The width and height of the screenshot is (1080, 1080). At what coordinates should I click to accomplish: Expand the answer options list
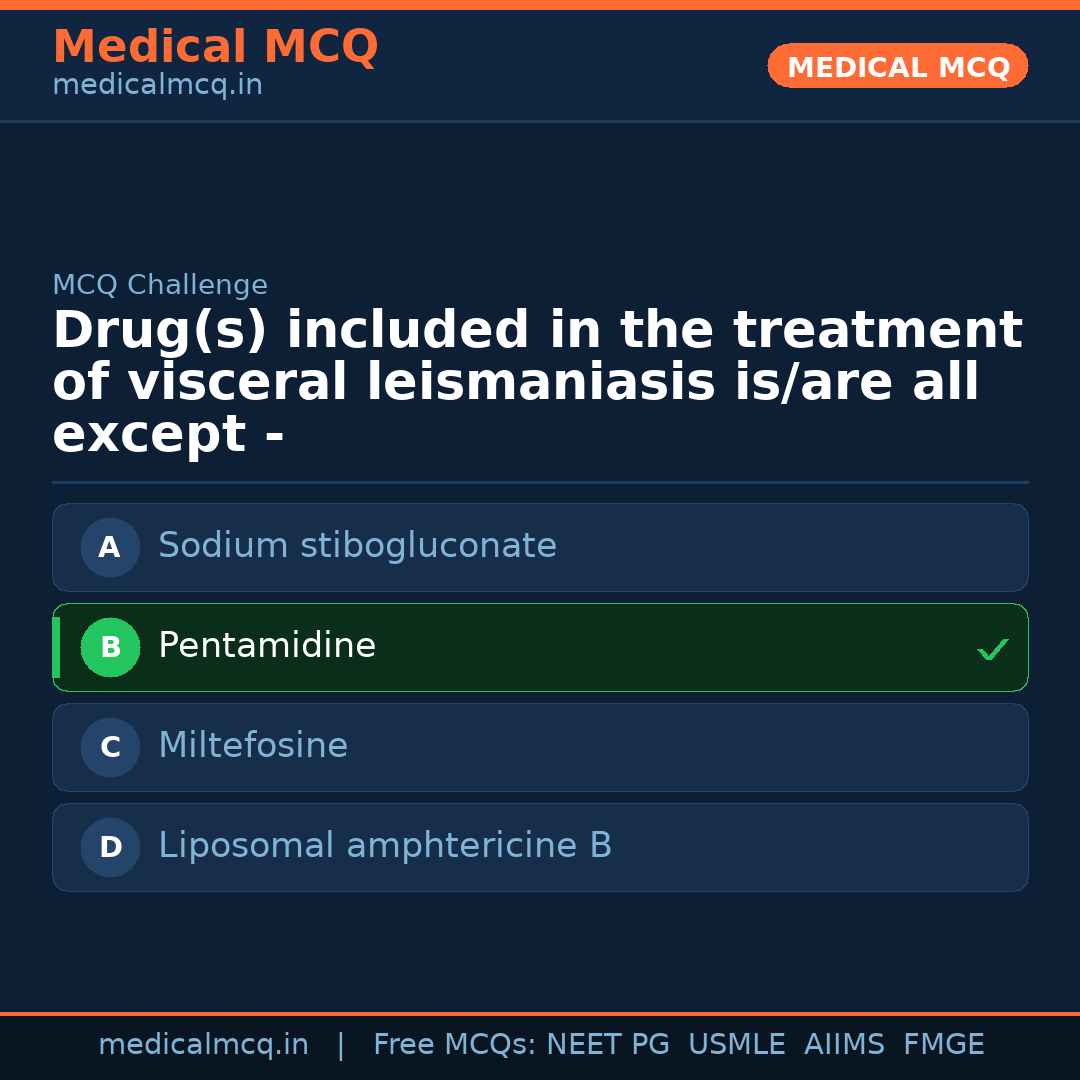click(540, 697)
